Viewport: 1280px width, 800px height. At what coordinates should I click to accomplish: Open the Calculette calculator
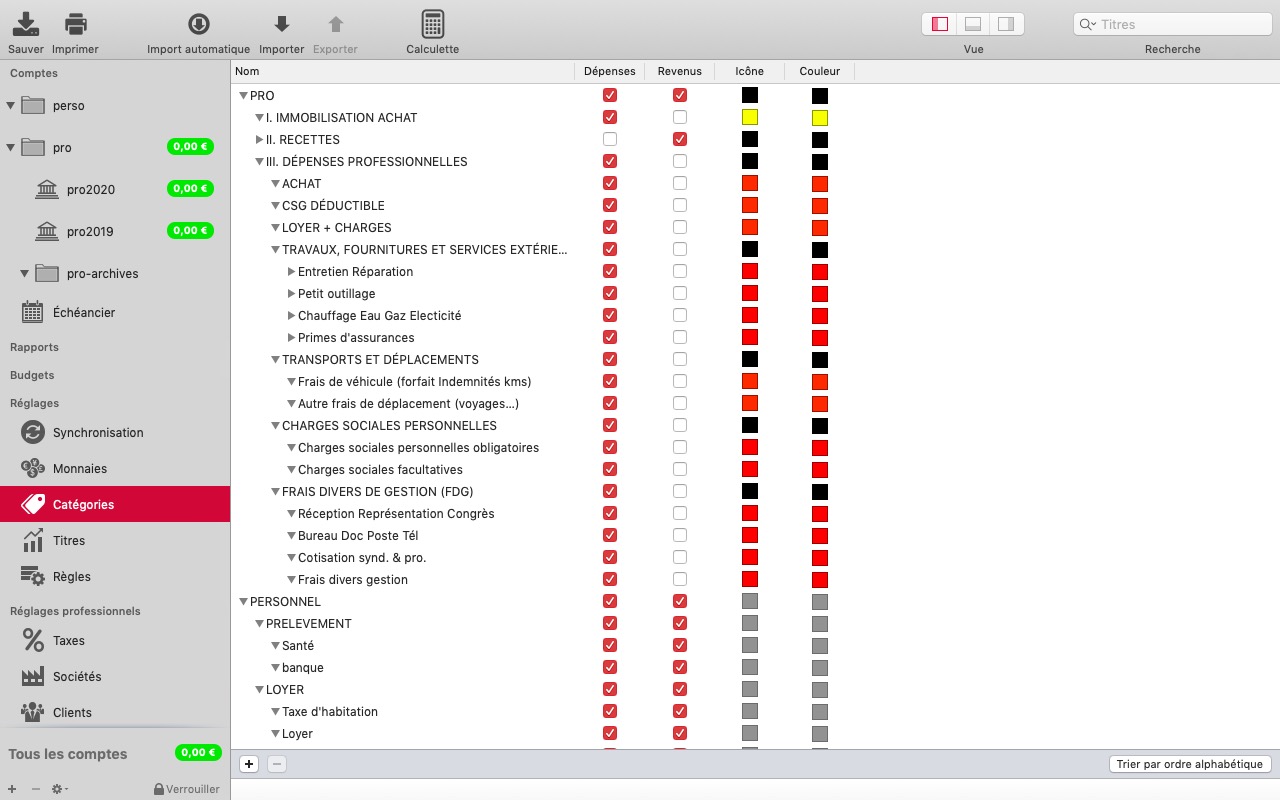point(432,24)
